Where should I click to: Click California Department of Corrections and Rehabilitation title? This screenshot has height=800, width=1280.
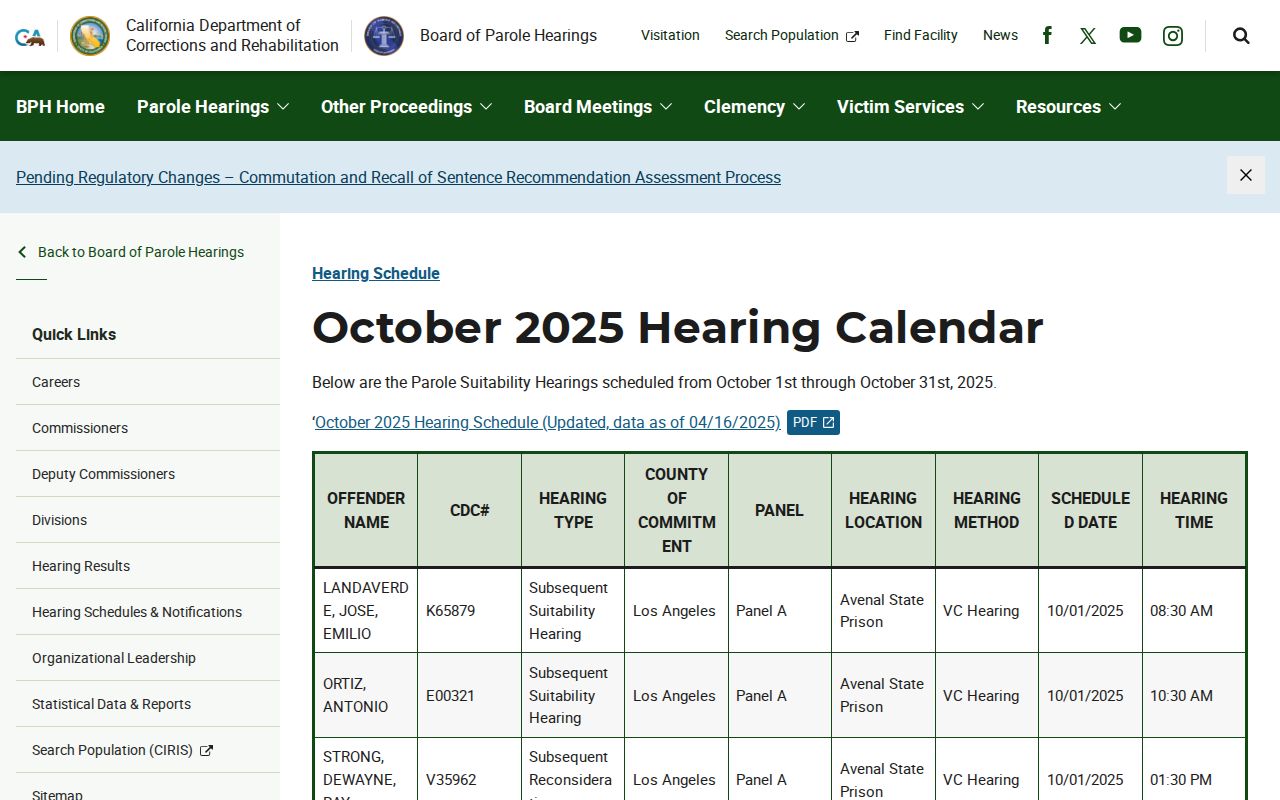click(x=232, y=36)
